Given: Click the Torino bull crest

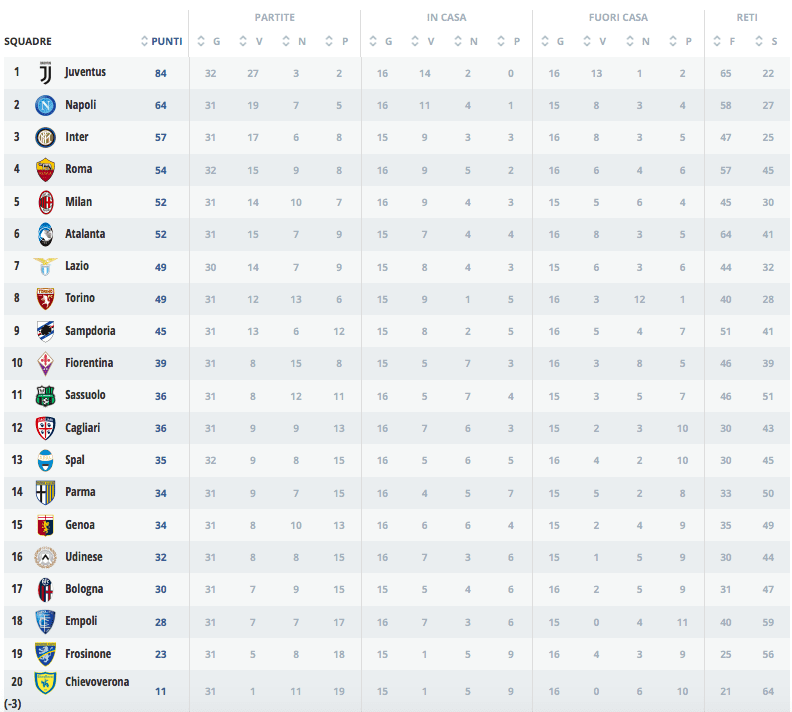Looking at the screenshot, I should point(45,298).
